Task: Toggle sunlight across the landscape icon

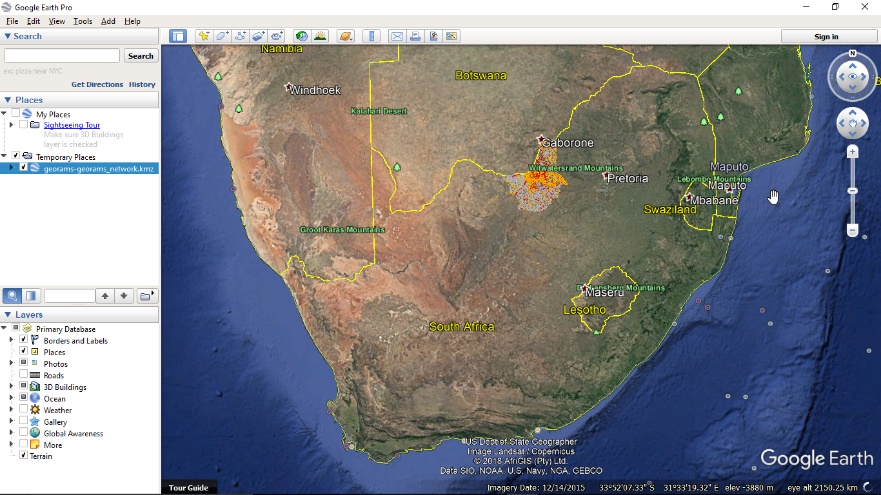Action: (x=320, y=36)
